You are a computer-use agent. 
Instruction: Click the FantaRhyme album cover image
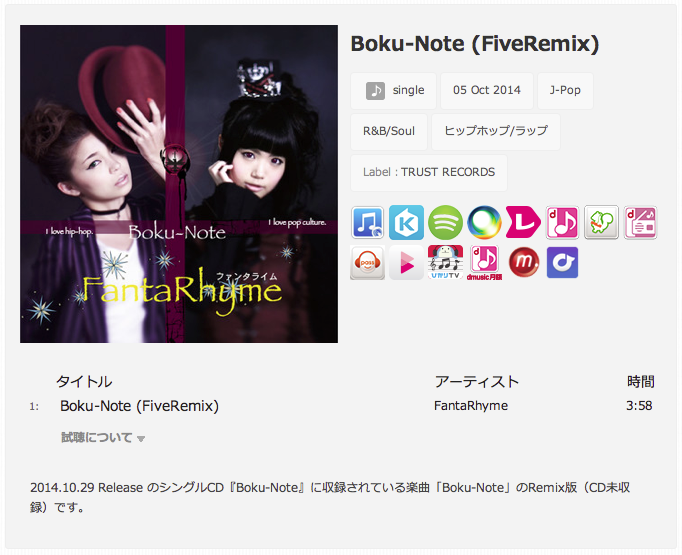pos(179,184)
